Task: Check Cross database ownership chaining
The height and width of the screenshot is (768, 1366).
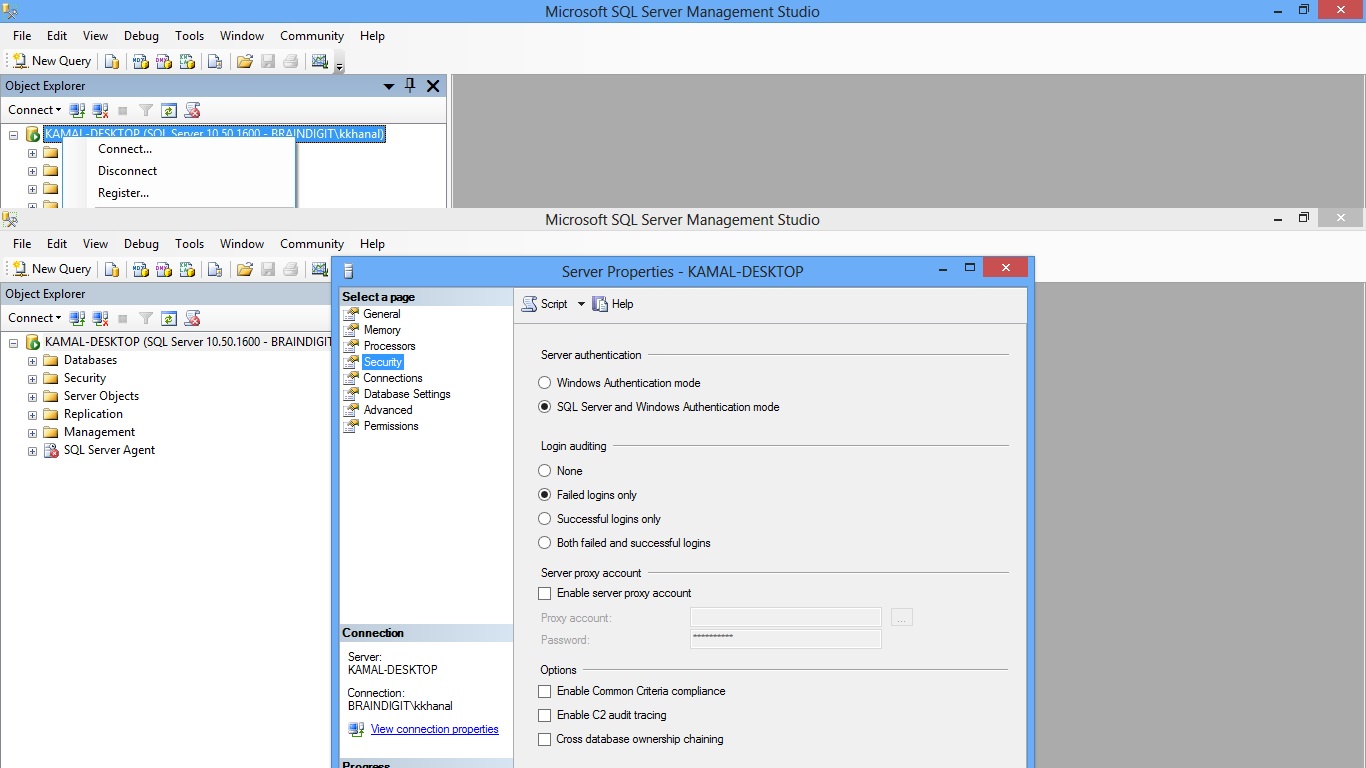Action: tap(545, 739)
